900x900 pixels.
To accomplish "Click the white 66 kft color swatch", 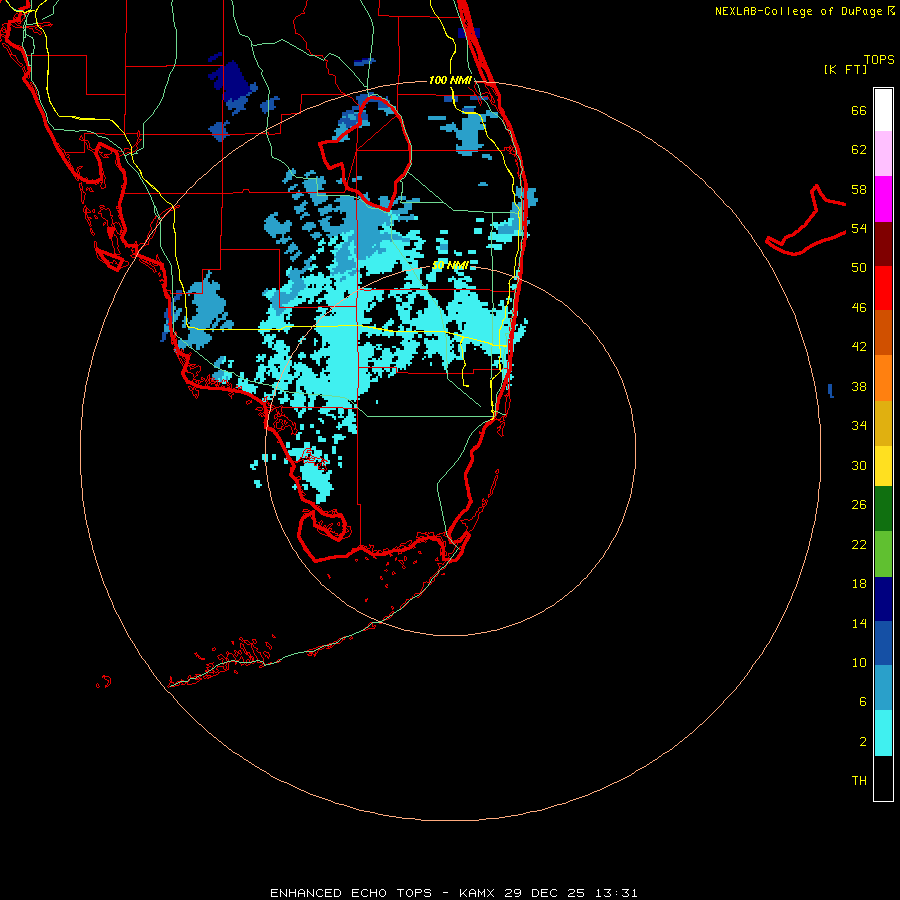I will click(883, 110).
